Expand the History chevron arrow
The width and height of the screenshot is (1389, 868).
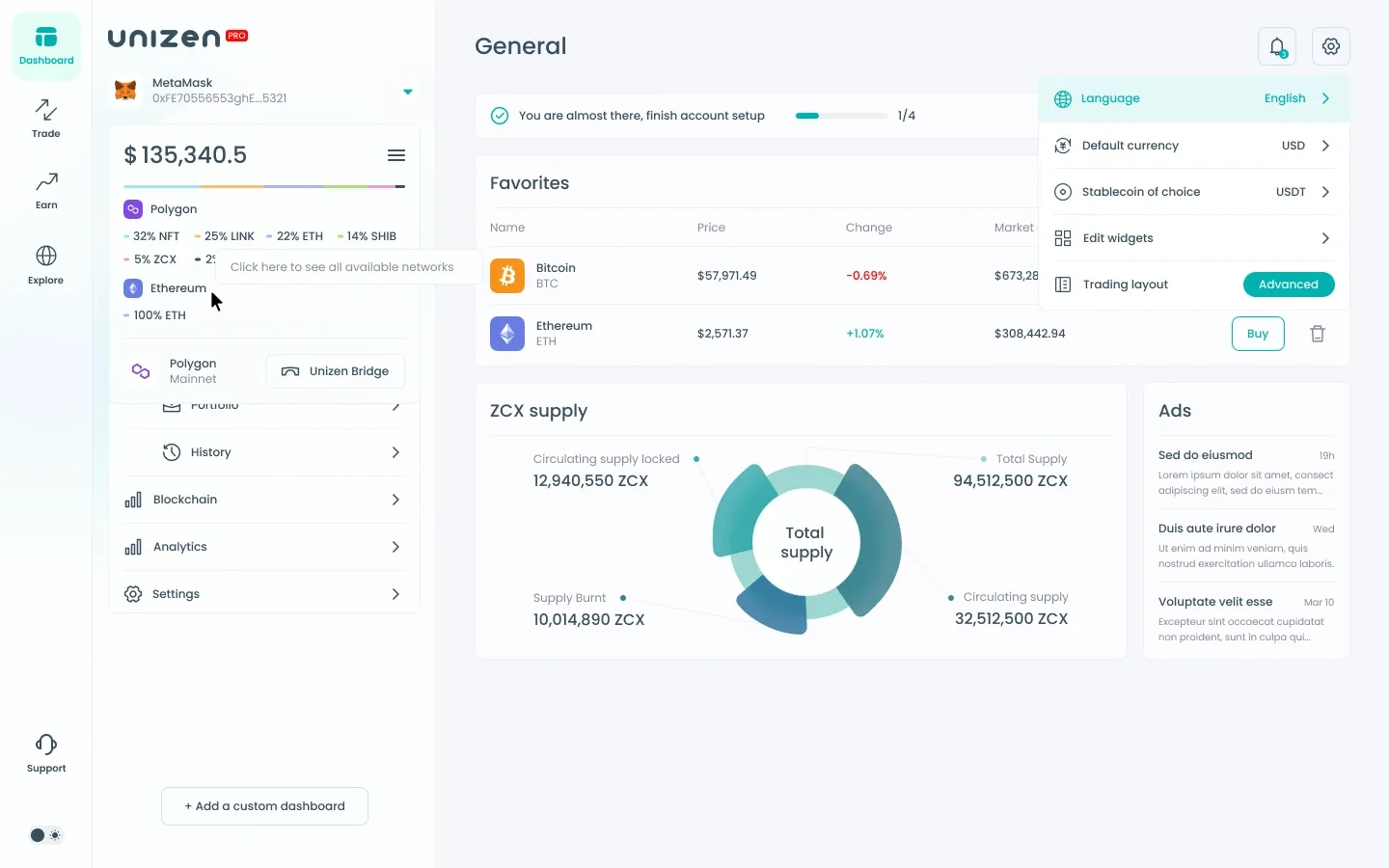click(x=395, y=452)
